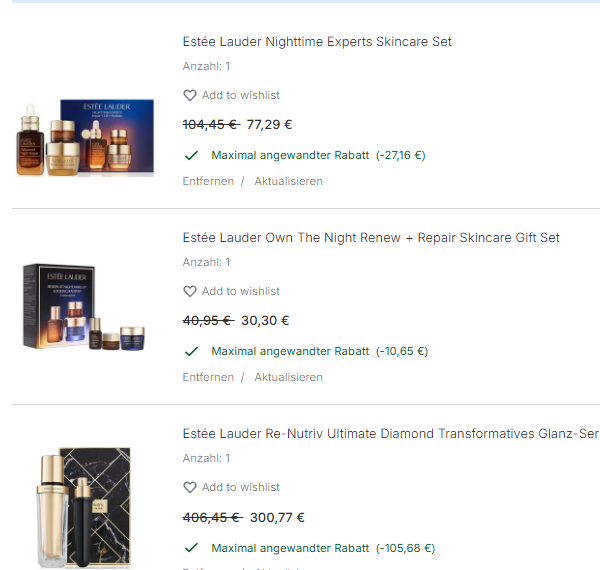The image size is (600, 570).
Task: Open Re-Nutriv Ultimate Diamond product title
Action: (391, 434)
